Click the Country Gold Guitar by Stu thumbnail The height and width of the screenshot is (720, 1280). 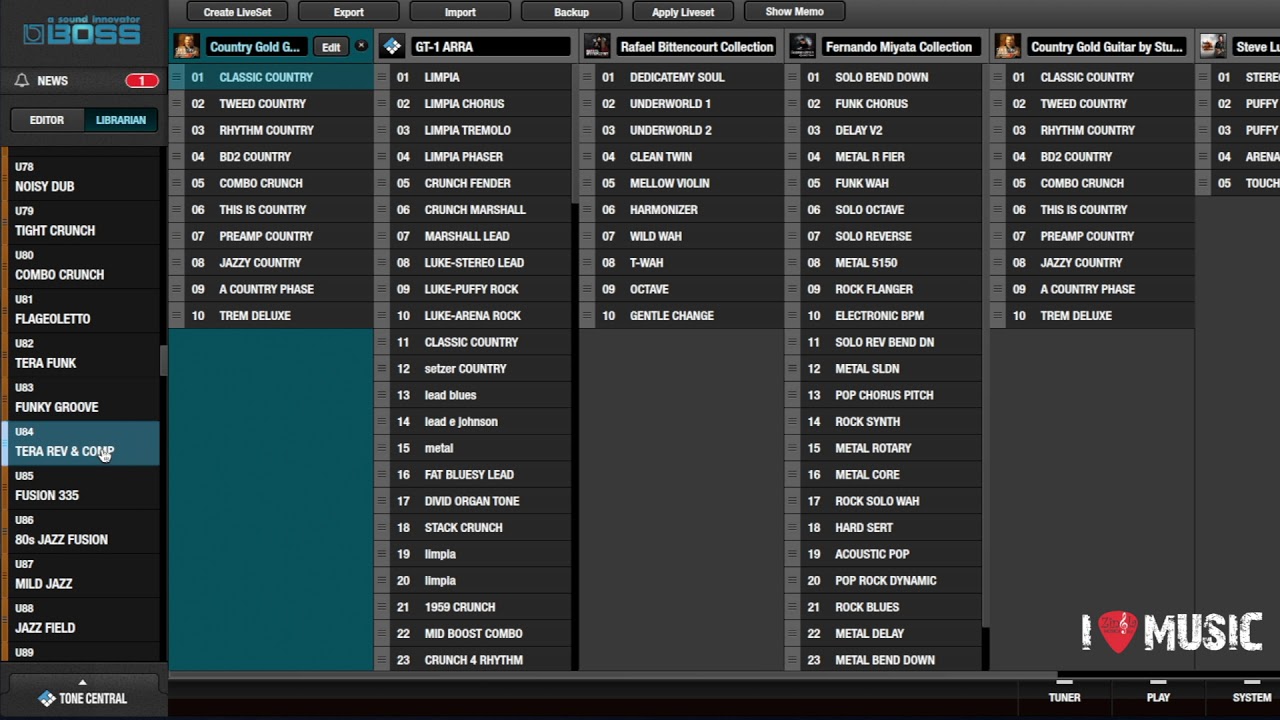click(1008, 46)
